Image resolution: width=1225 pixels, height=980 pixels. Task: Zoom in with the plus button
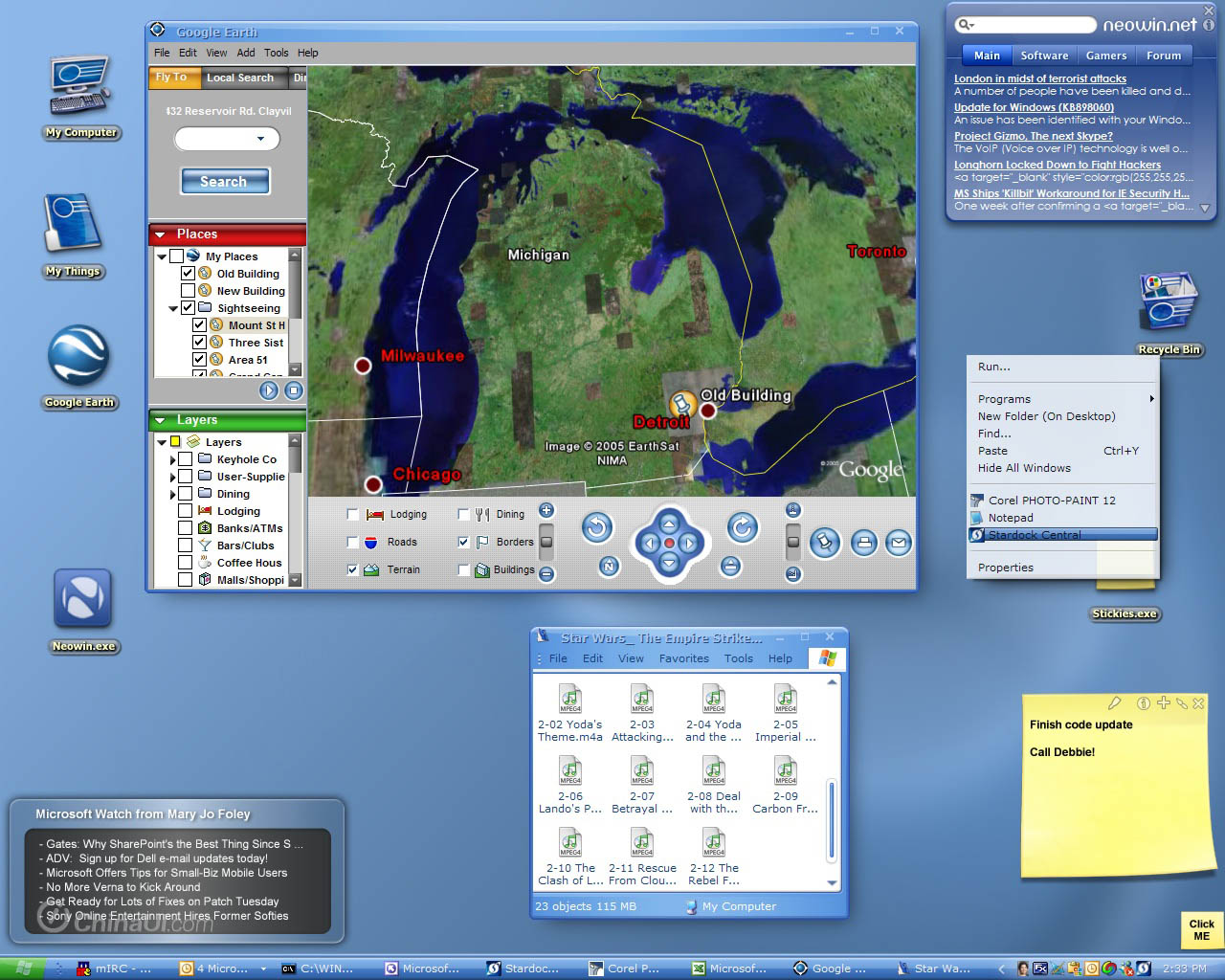pos(546,510)
